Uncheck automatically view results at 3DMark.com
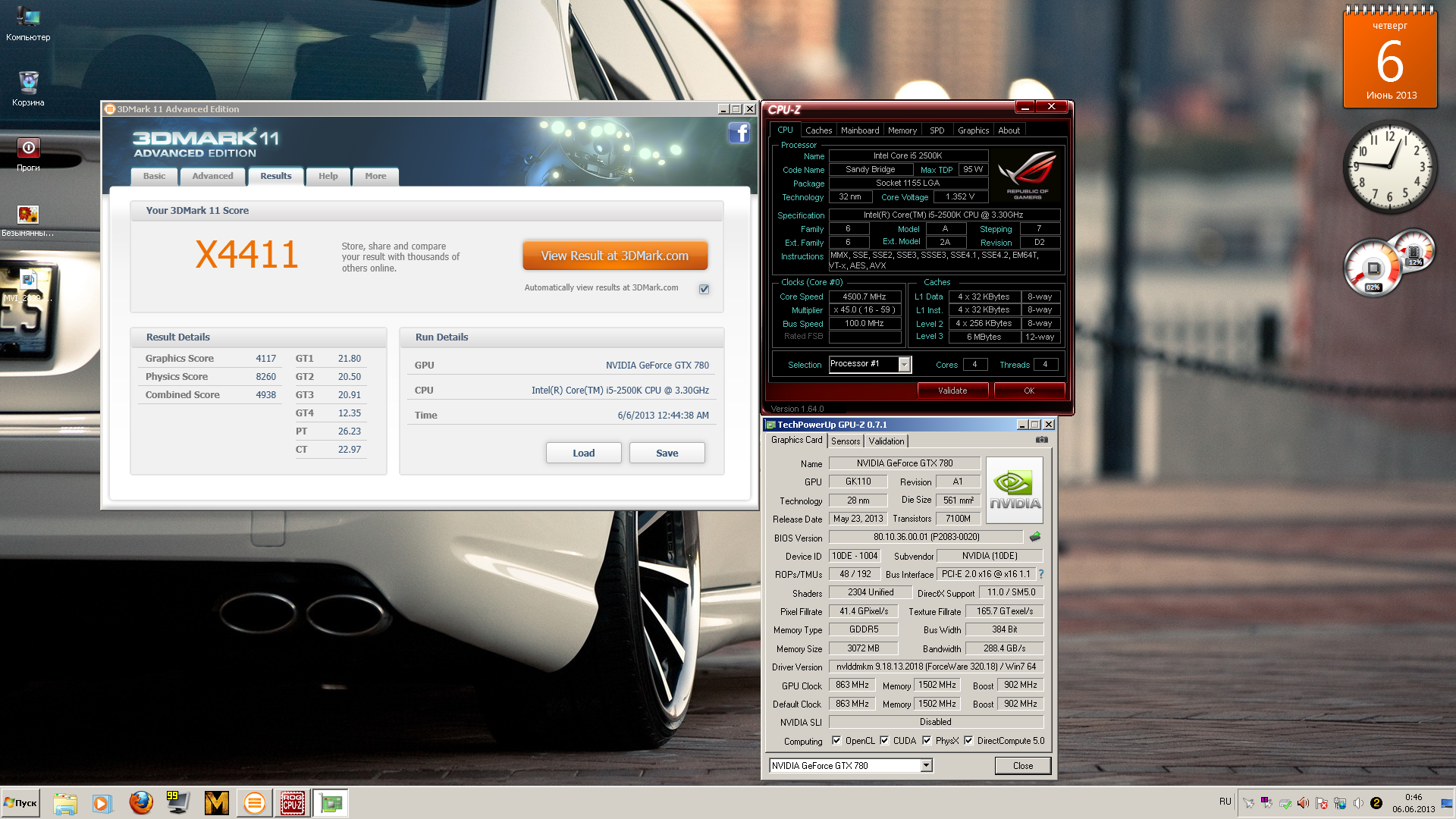The height and width of the screenshot is (819, 1456). pos(704,289)
